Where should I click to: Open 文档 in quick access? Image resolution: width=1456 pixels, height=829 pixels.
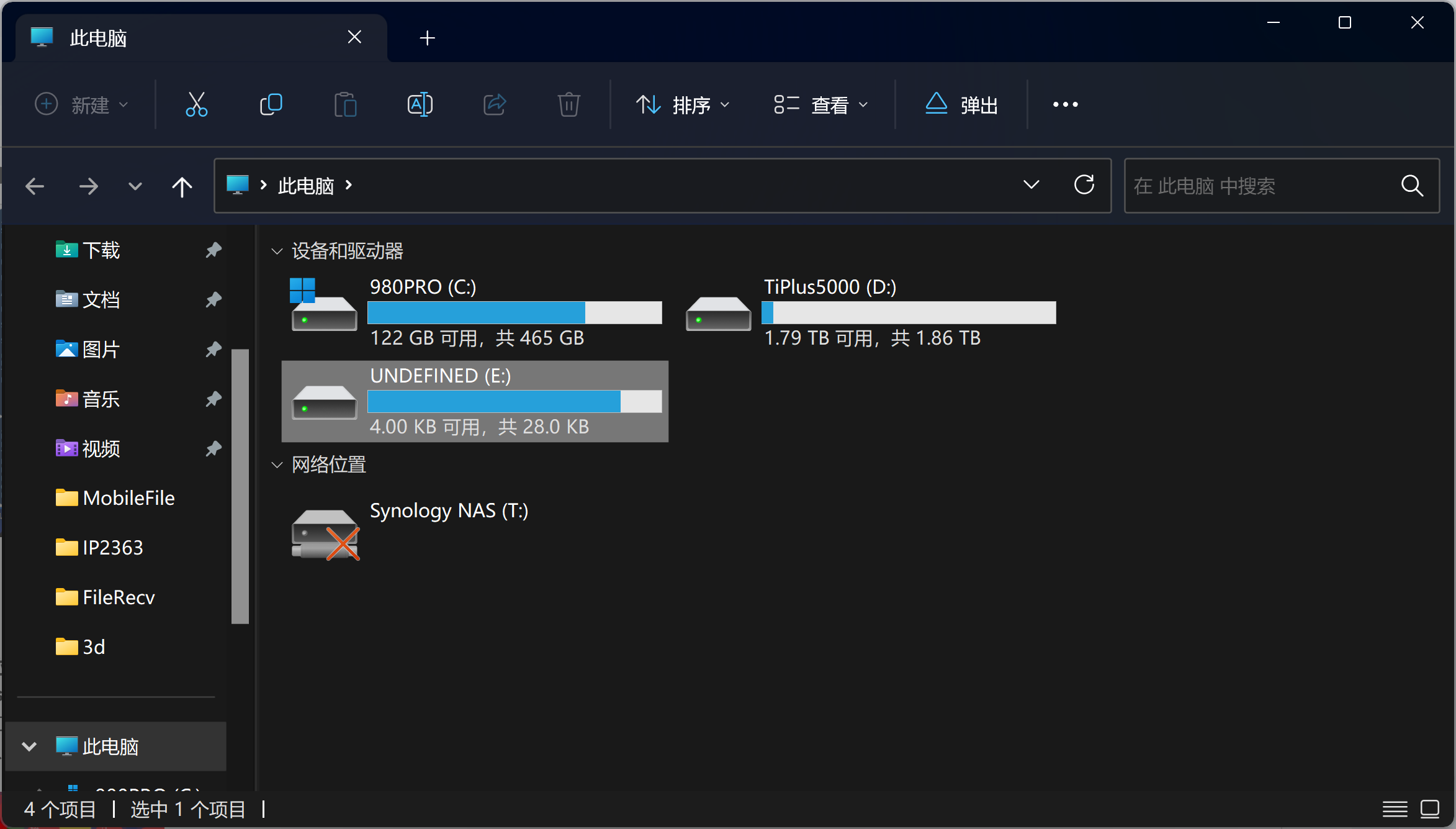pos(101,299)
